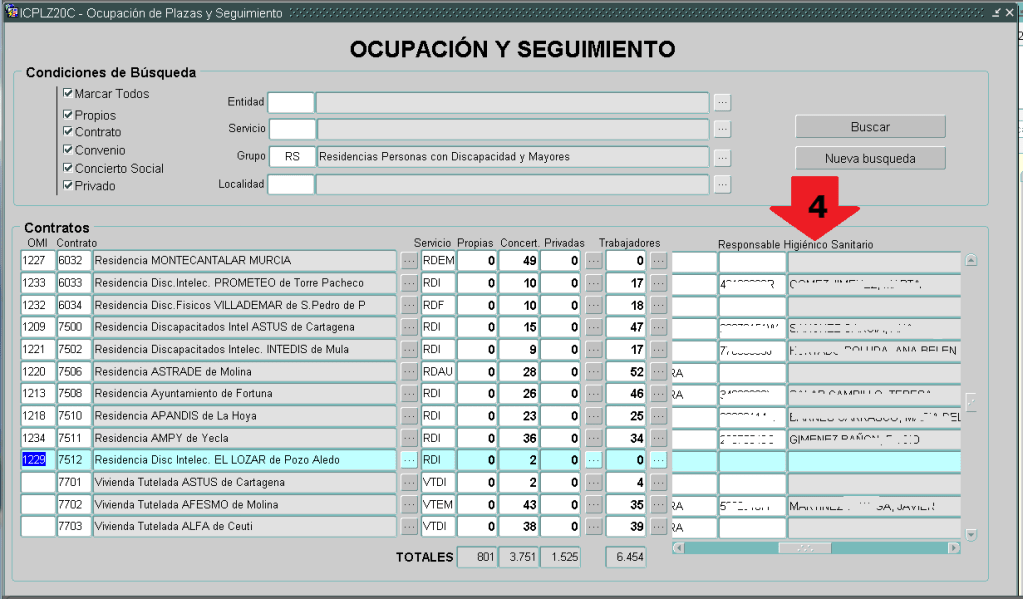The width and height of the screenshot is (1023, 599).
Task: Click ellipsis button beside Vivienda Tutelada ALFA de Ceuti
Action: tap(409, 526)
